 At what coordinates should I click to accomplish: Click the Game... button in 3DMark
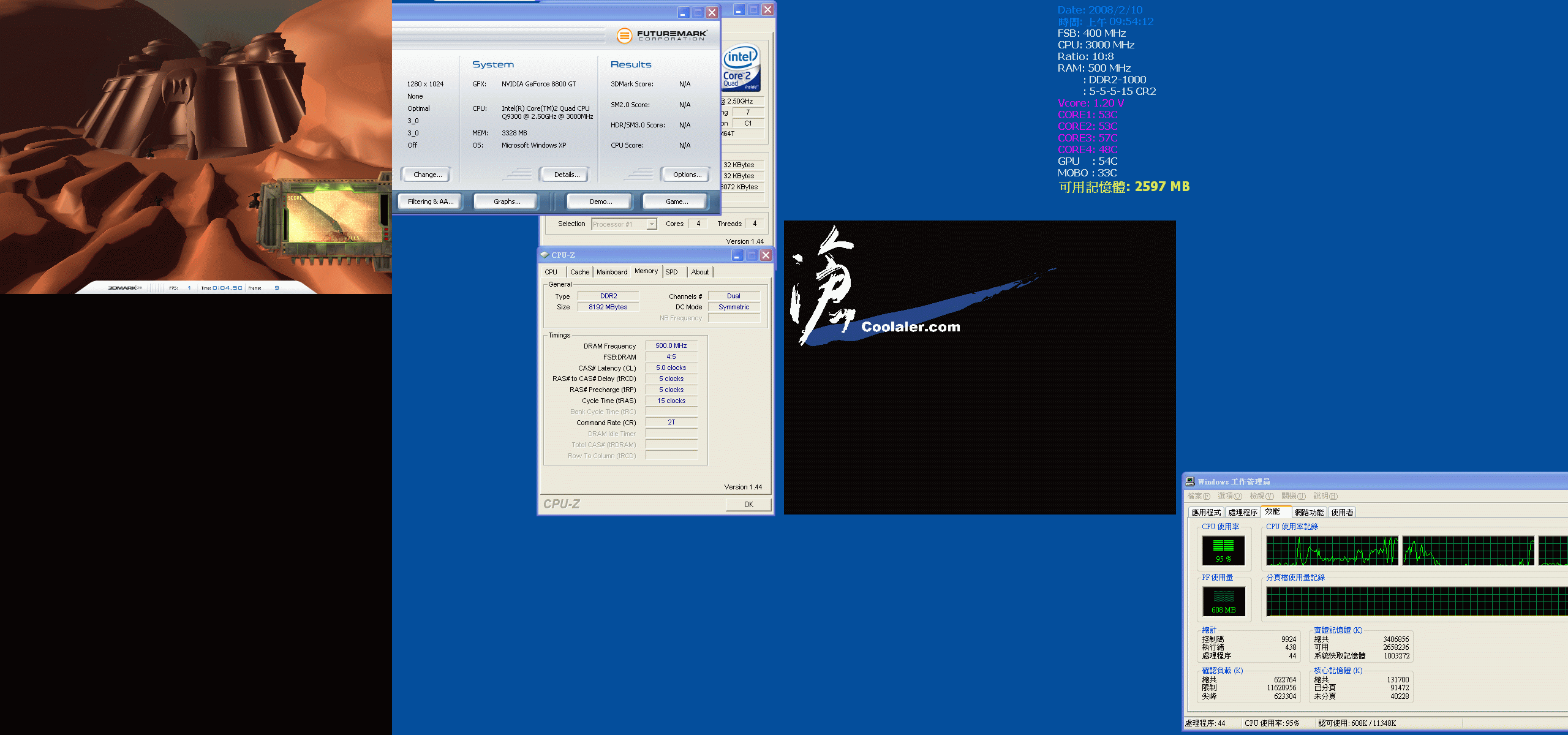[x=676, y=202]
